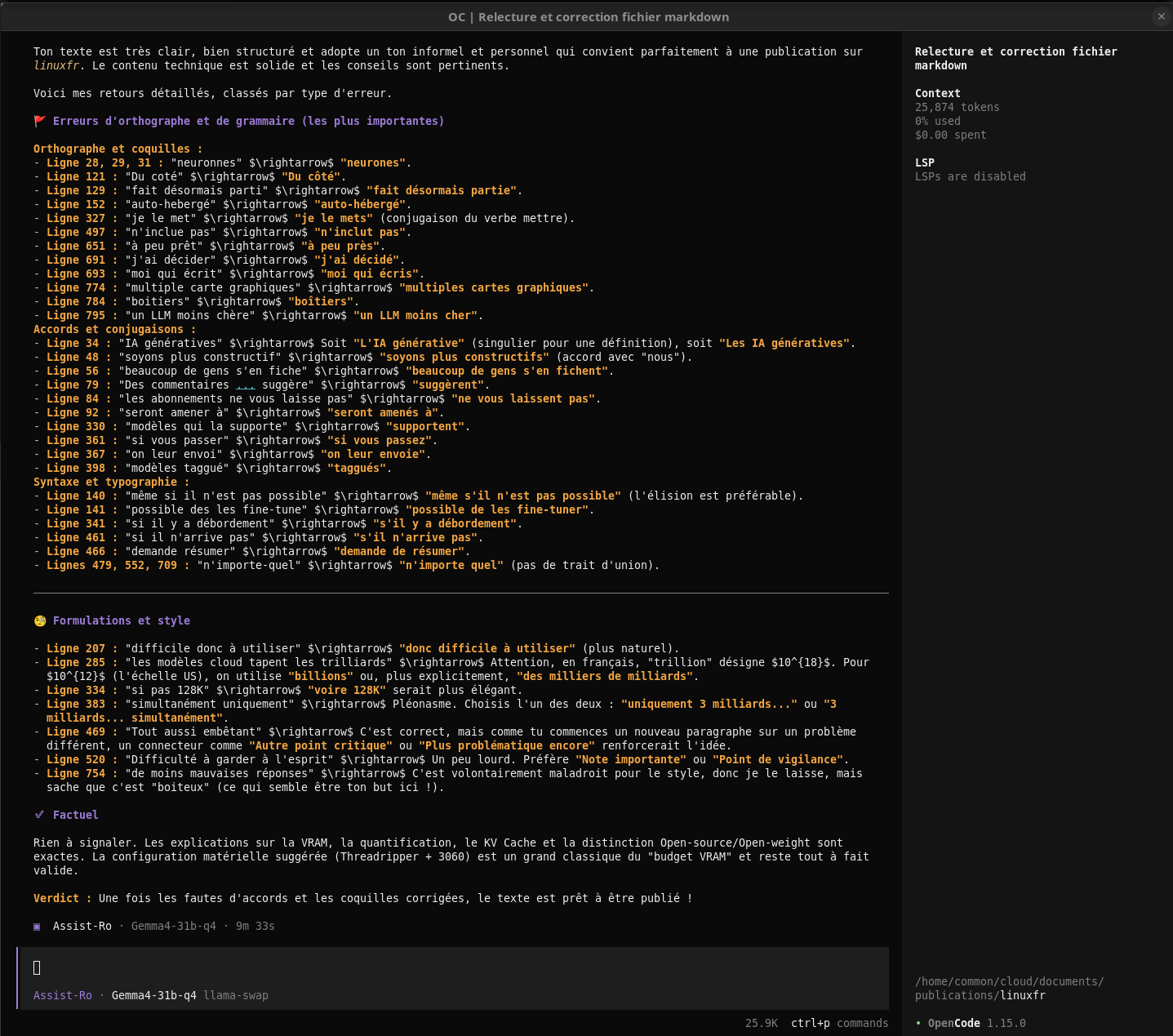The image size is (1173, 1036).
Task: Click the square icon before Assist-Ro 9m 33s
Action: [37, 926]
